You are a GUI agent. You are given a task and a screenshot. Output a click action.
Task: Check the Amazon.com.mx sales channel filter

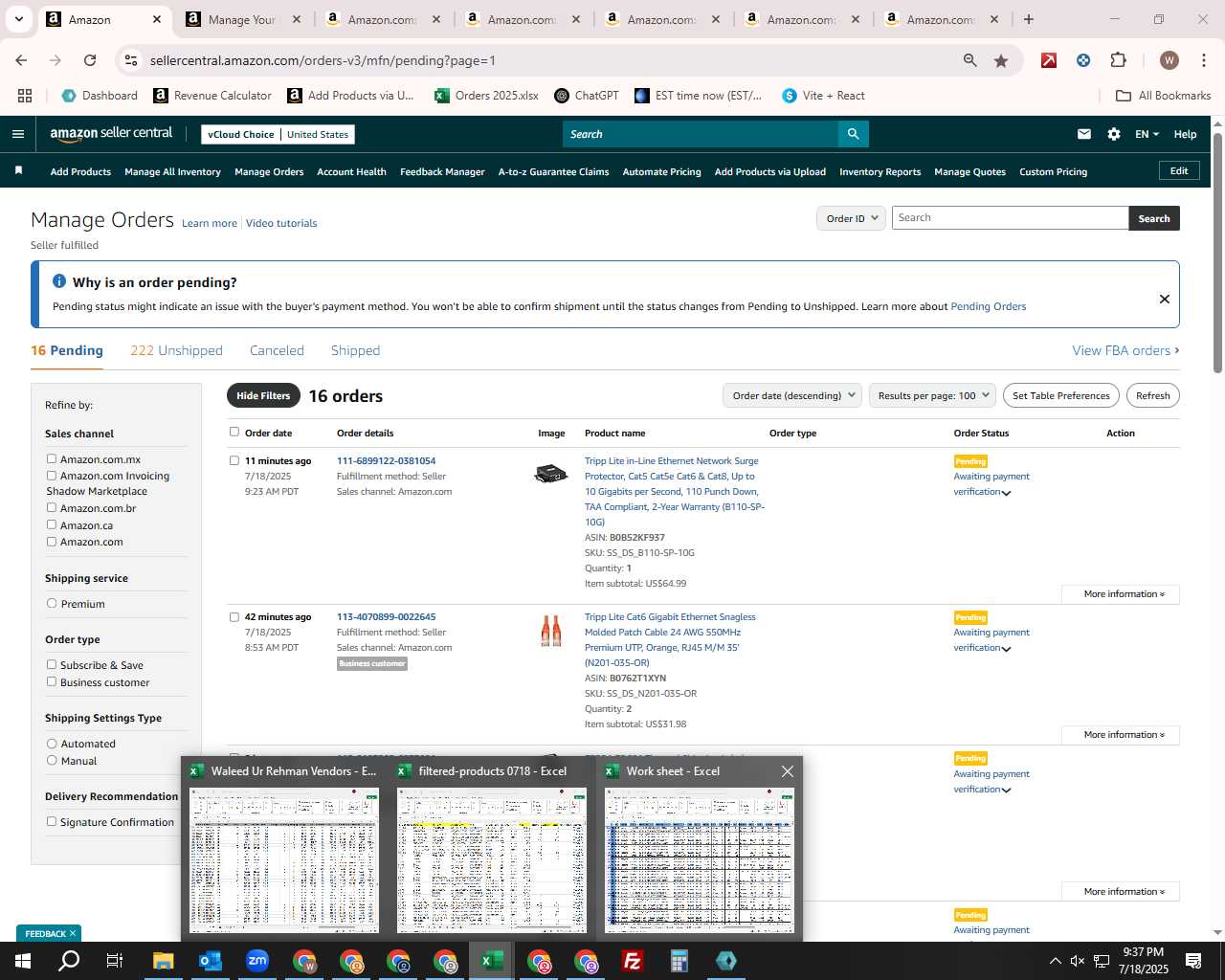pyautogui.click(x=52, y=459)
